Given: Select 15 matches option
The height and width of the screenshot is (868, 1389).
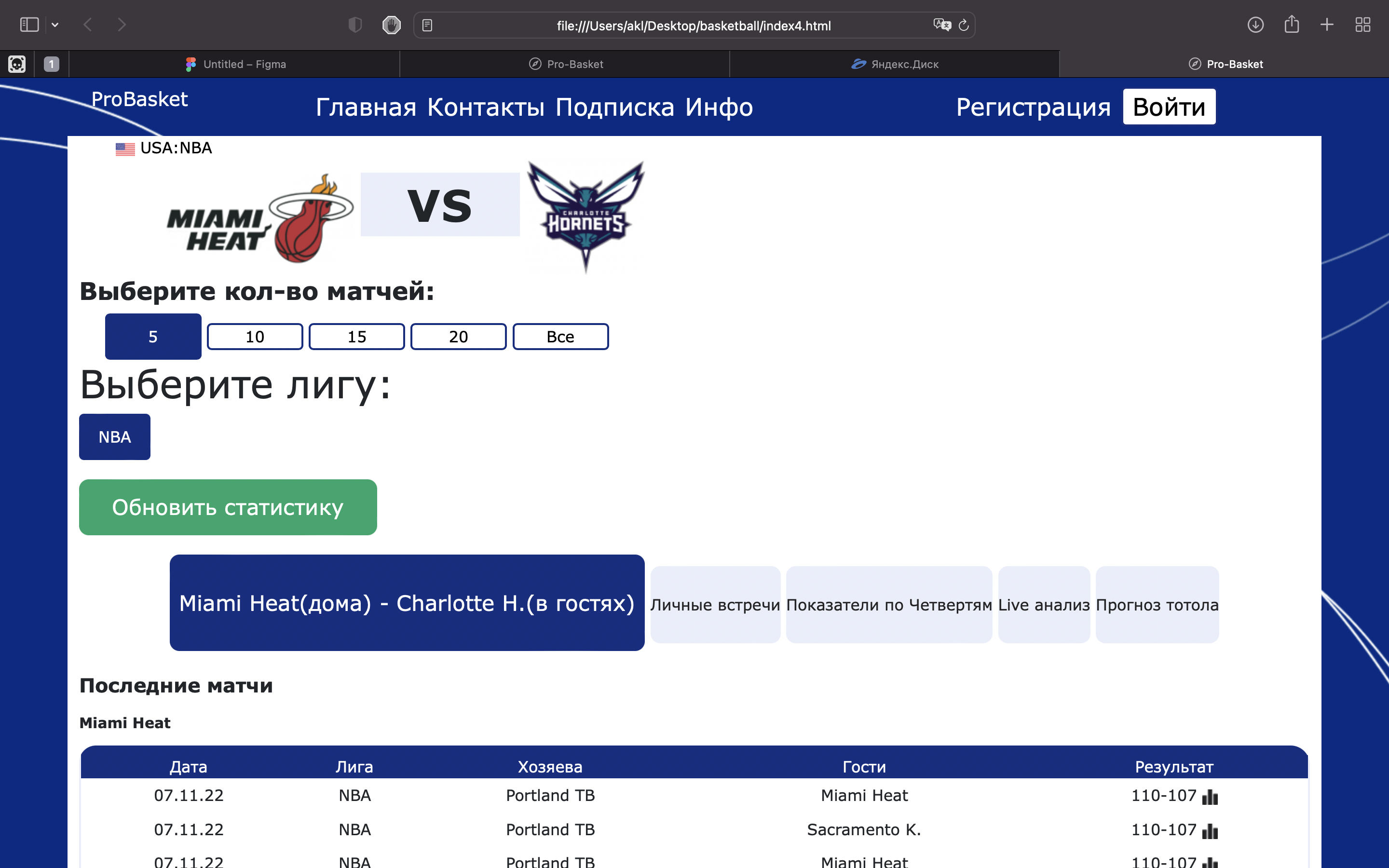Looking at the screenshot, I should (356, 337).
